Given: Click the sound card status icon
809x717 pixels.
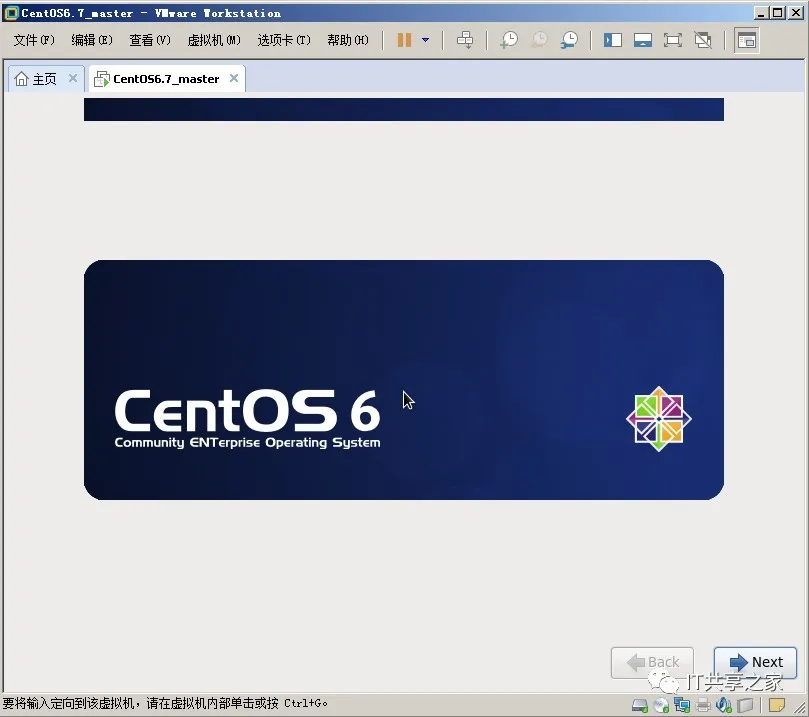Looking at the screenshot, I should pos(724,705).
